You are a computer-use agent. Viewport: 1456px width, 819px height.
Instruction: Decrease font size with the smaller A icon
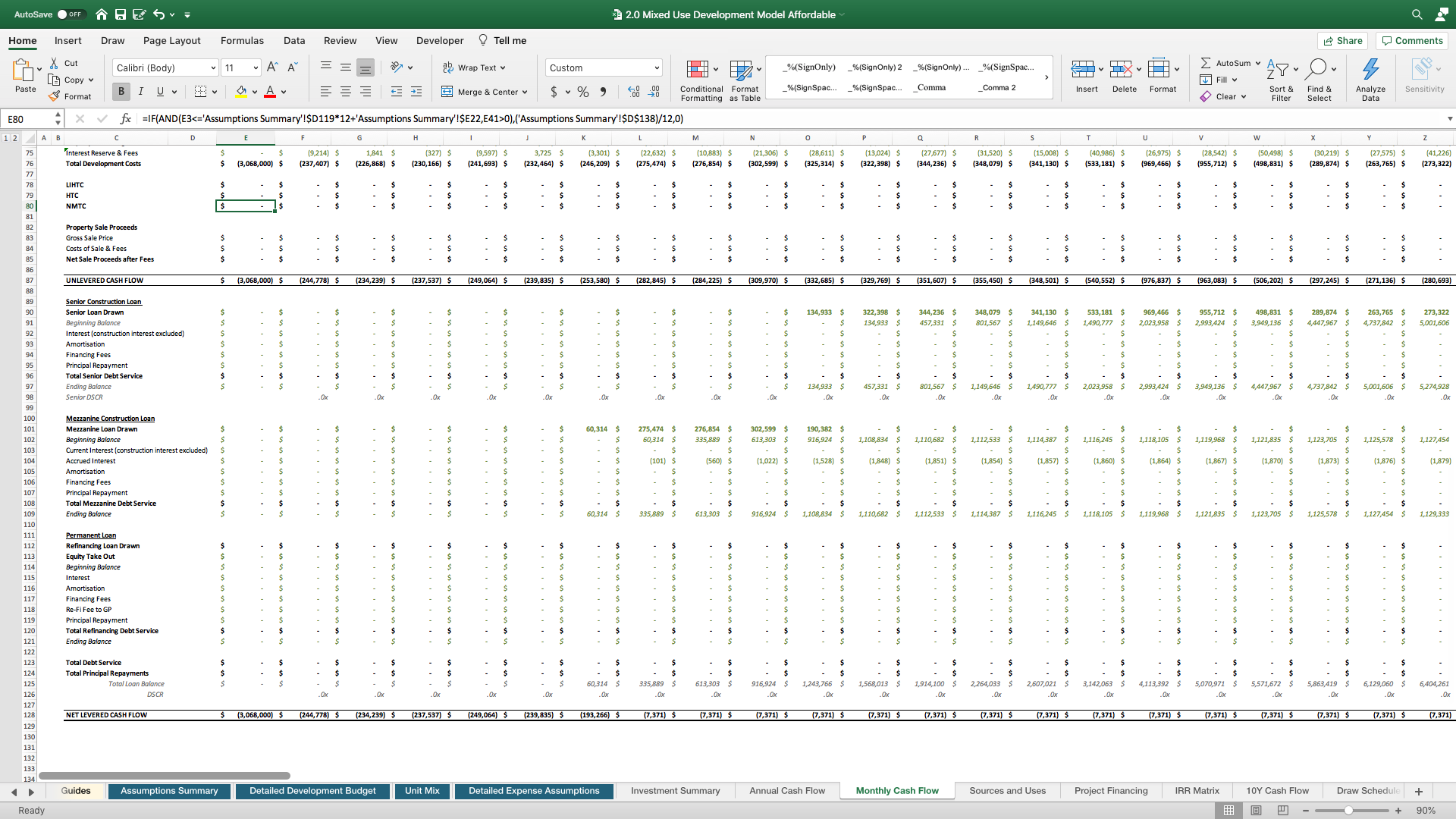coord(293,67)
